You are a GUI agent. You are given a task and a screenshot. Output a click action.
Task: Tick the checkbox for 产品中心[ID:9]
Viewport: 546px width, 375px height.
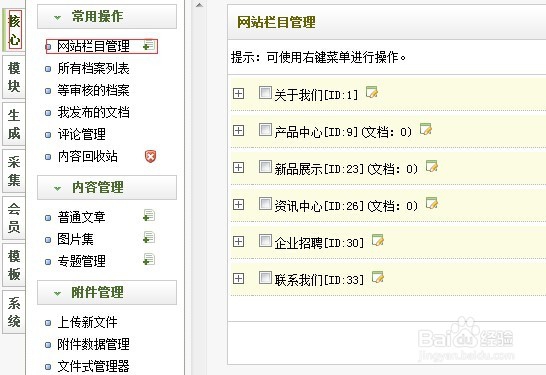click(x=265, y=130)
